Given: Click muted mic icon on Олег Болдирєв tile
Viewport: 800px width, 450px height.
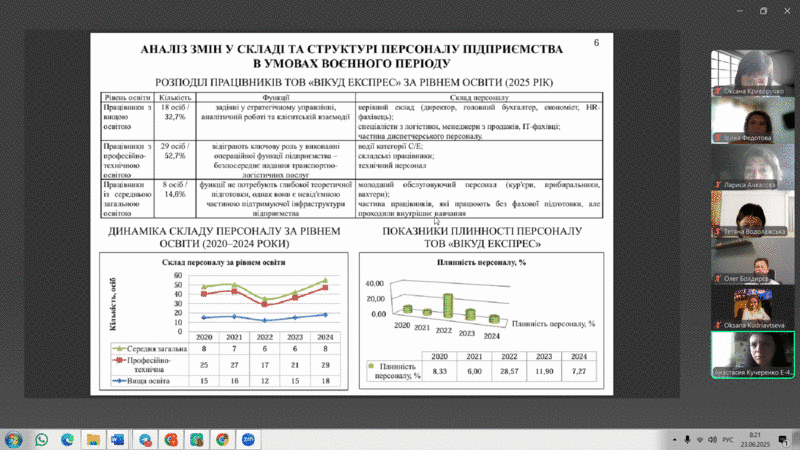Looking at the screenshot, I should [718, 279].
